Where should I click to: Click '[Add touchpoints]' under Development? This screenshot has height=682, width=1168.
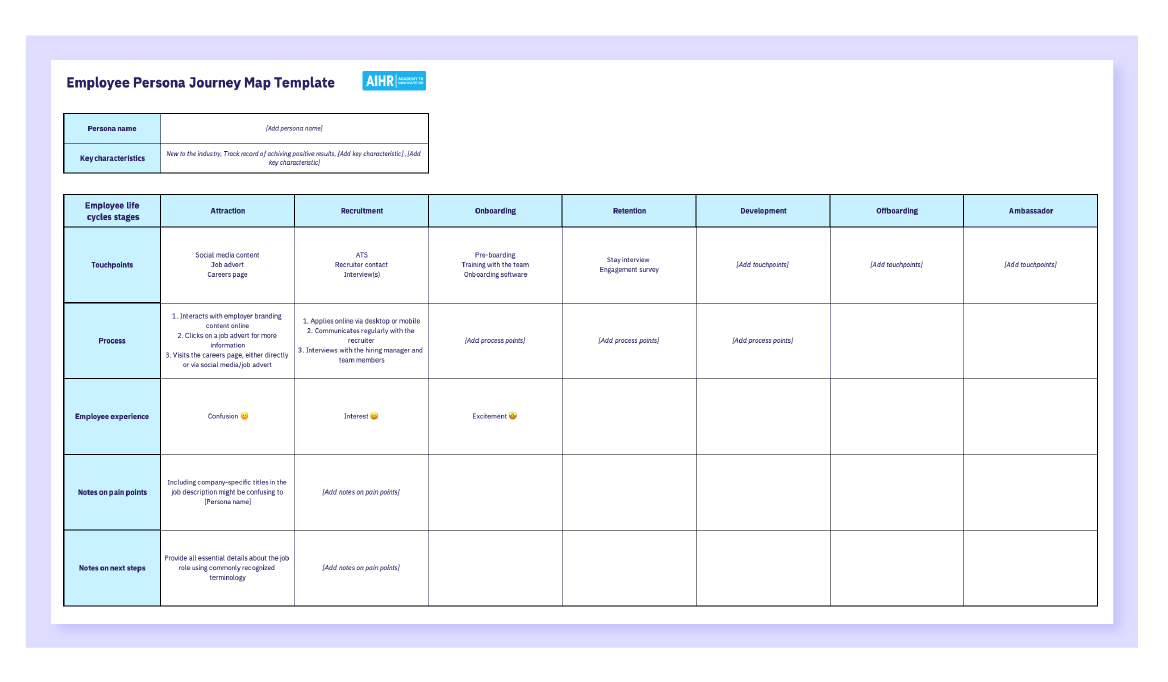point(763,265)
